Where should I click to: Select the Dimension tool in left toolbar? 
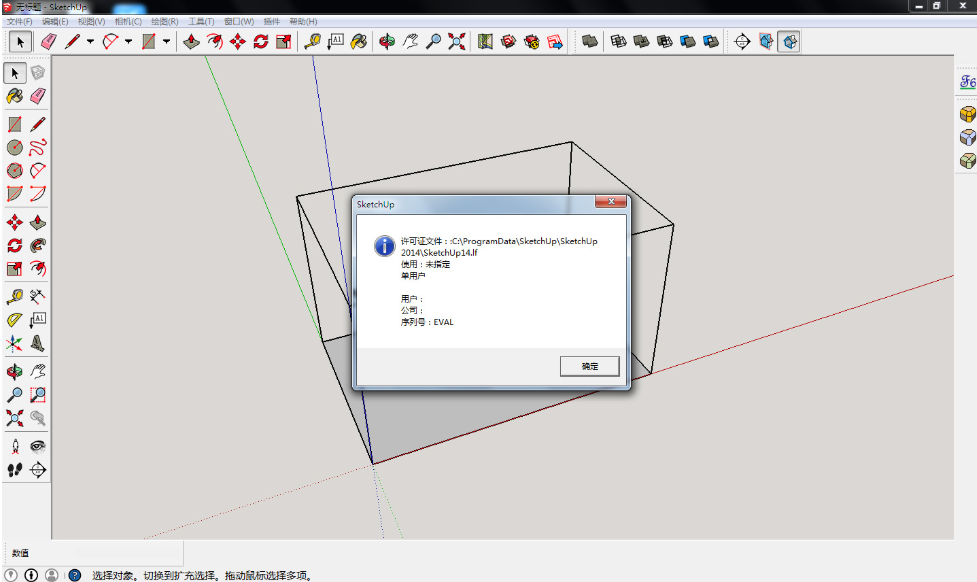[38, 296]
